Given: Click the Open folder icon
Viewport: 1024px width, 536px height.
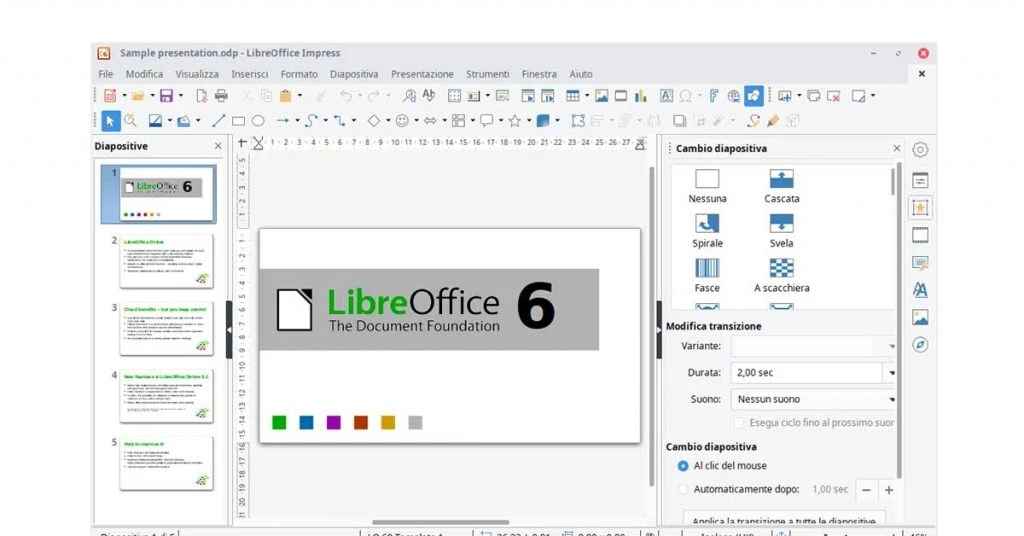Looking at the screenshot, I should pos(137,96).
